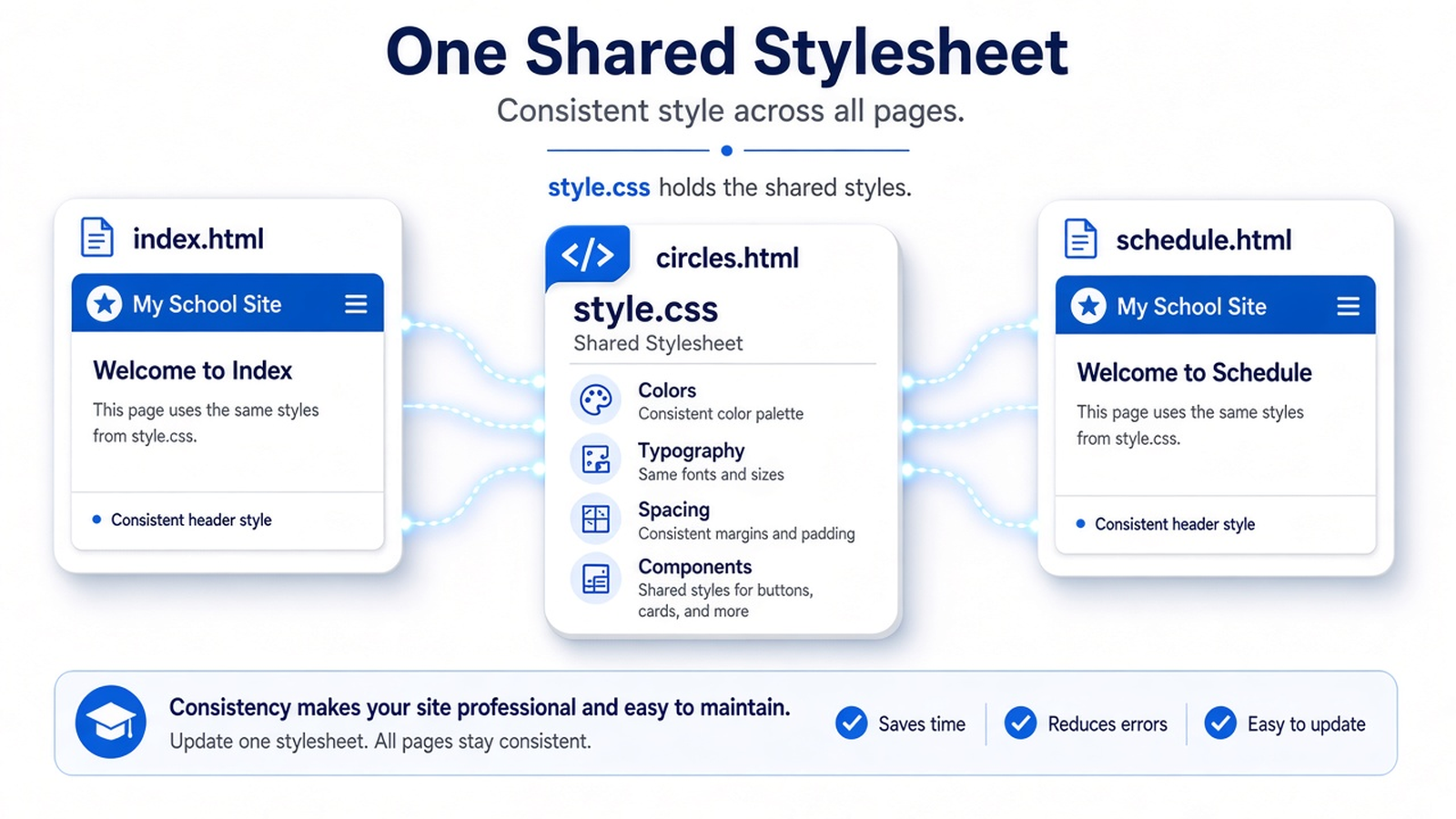Select the Colors label
The height and width of the screenshot is (819, 1456).
coord(667,390)
